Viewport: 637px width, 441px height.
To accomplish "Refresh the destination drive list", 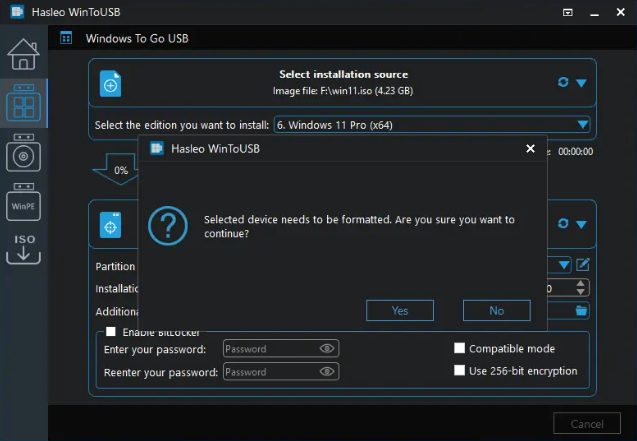I will [x=562, y=224].
